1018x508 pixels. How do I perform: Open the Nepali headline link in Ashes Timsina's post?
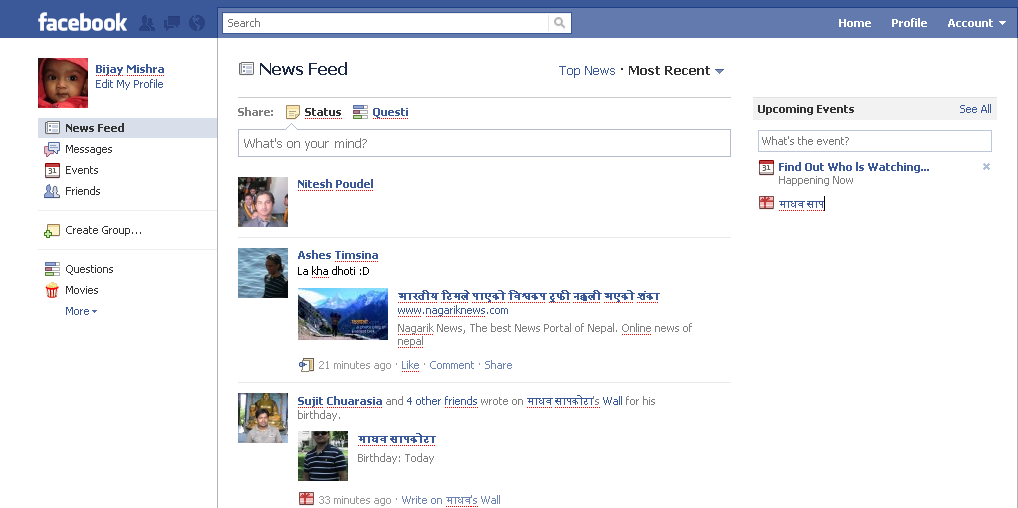[x=528, y=296]
